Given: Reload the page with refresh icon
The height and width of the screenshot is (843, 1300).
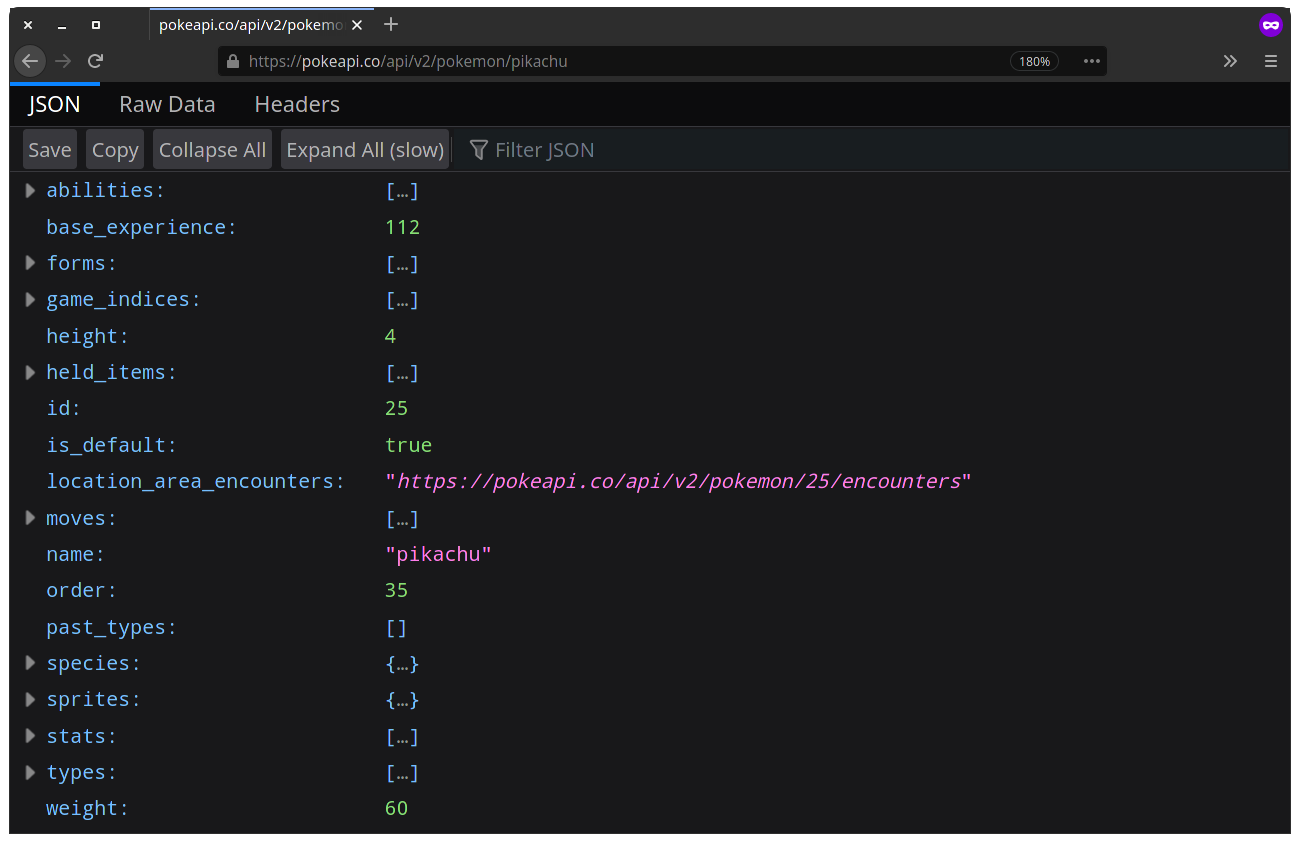Looking at the screenshot, I should [x=95, y=61].
